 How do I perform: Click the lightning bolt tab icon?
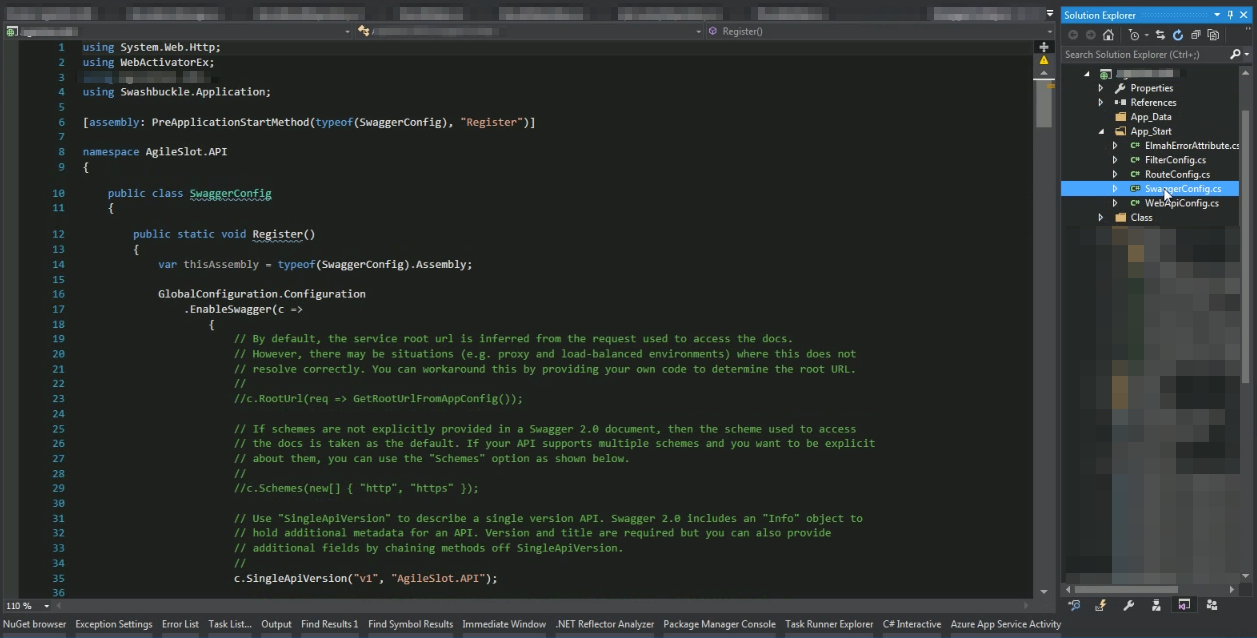click(1101, 605)
